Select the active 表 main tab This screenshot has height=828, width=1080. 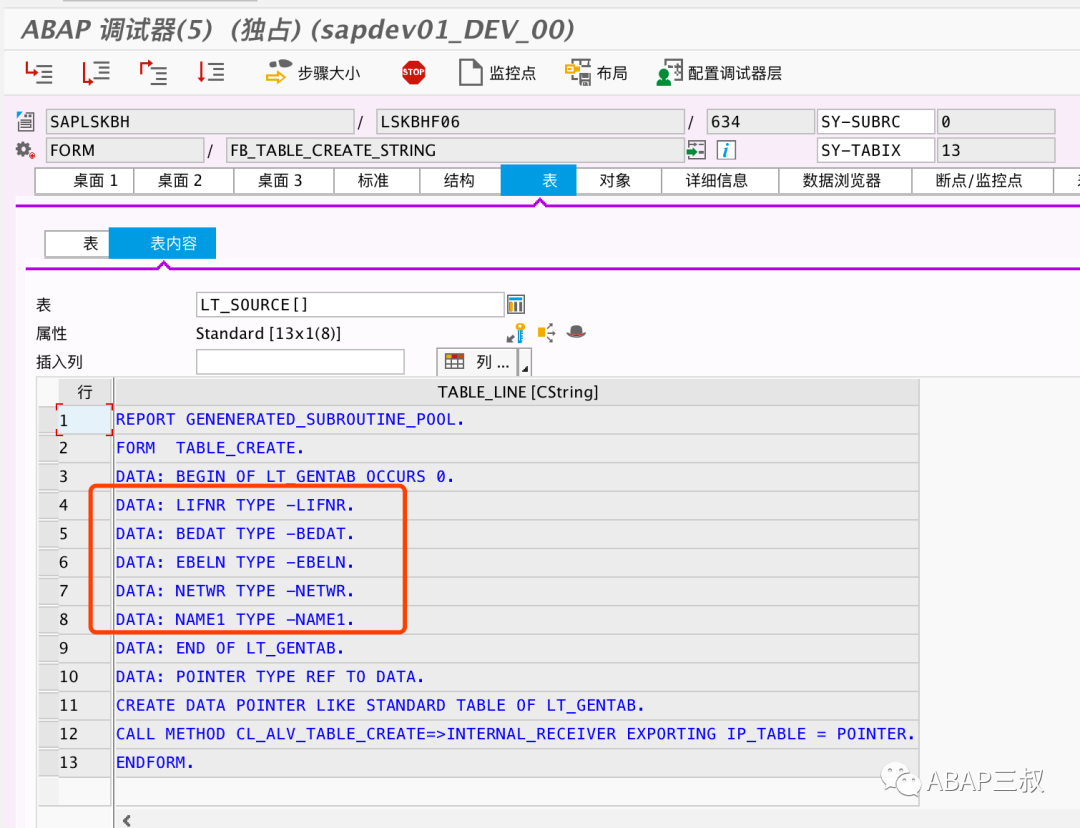(x=539, y=180)
